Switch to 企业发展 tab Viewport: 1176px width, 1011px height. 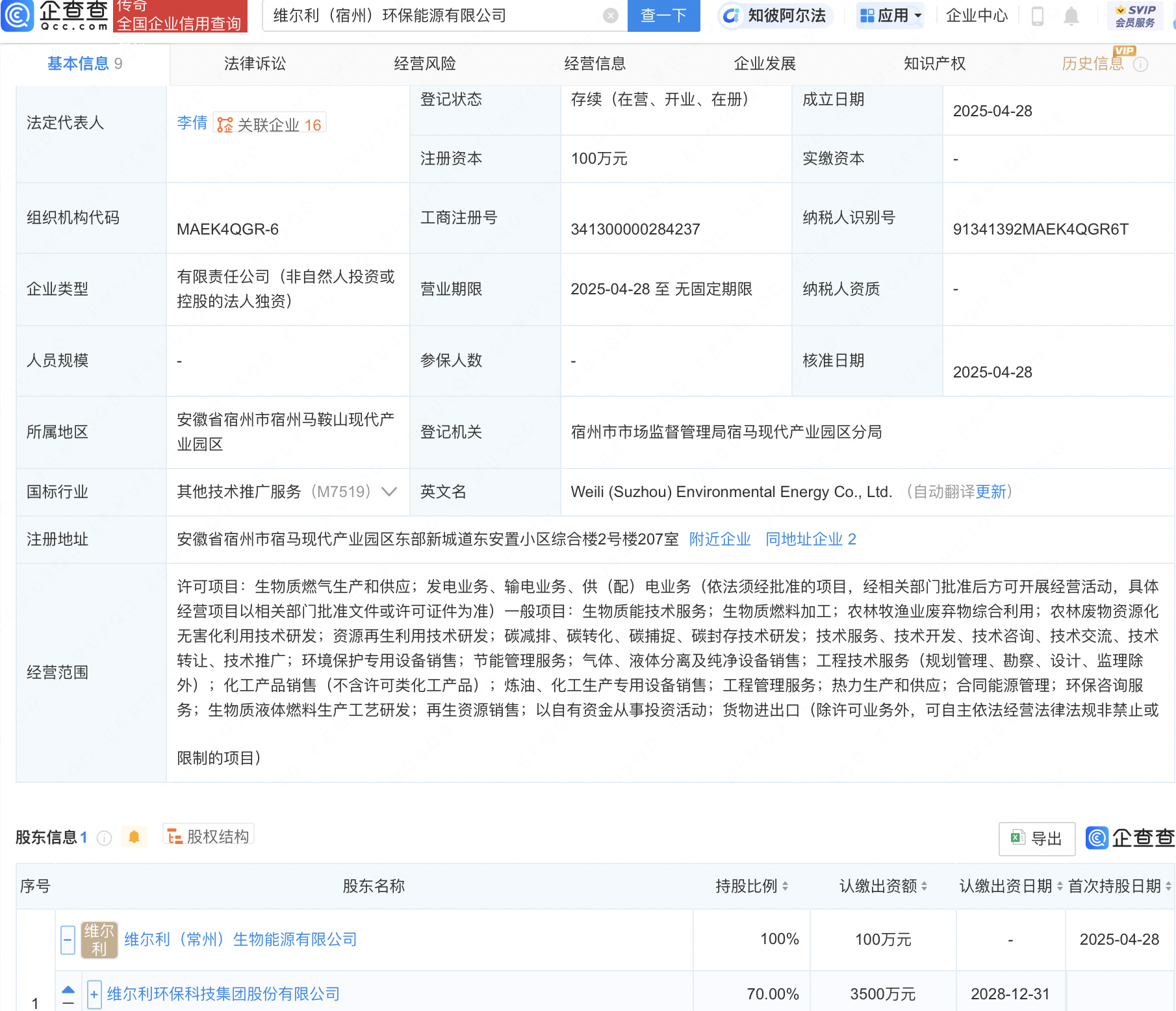(x=765, y=64)
